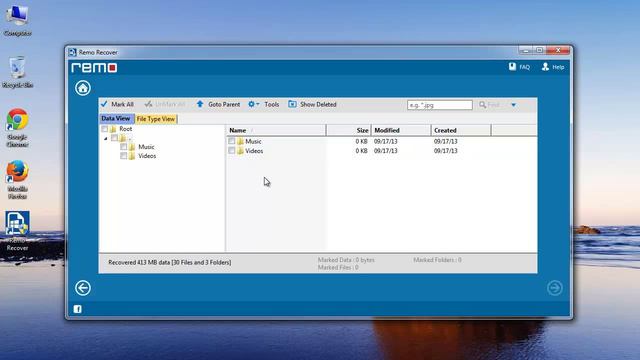Click the back arrow navigation button
The width and height of the screenshot is (640, 360).
click(x=83, y=288)
